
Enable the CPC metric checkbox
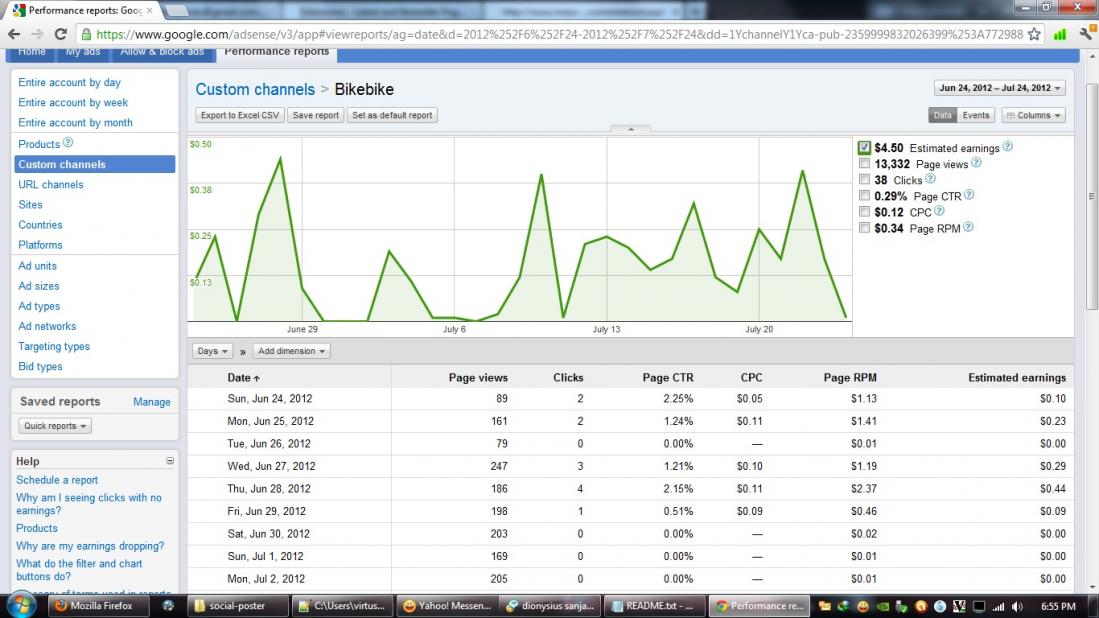pyautogui.click(x=864, y=212)
